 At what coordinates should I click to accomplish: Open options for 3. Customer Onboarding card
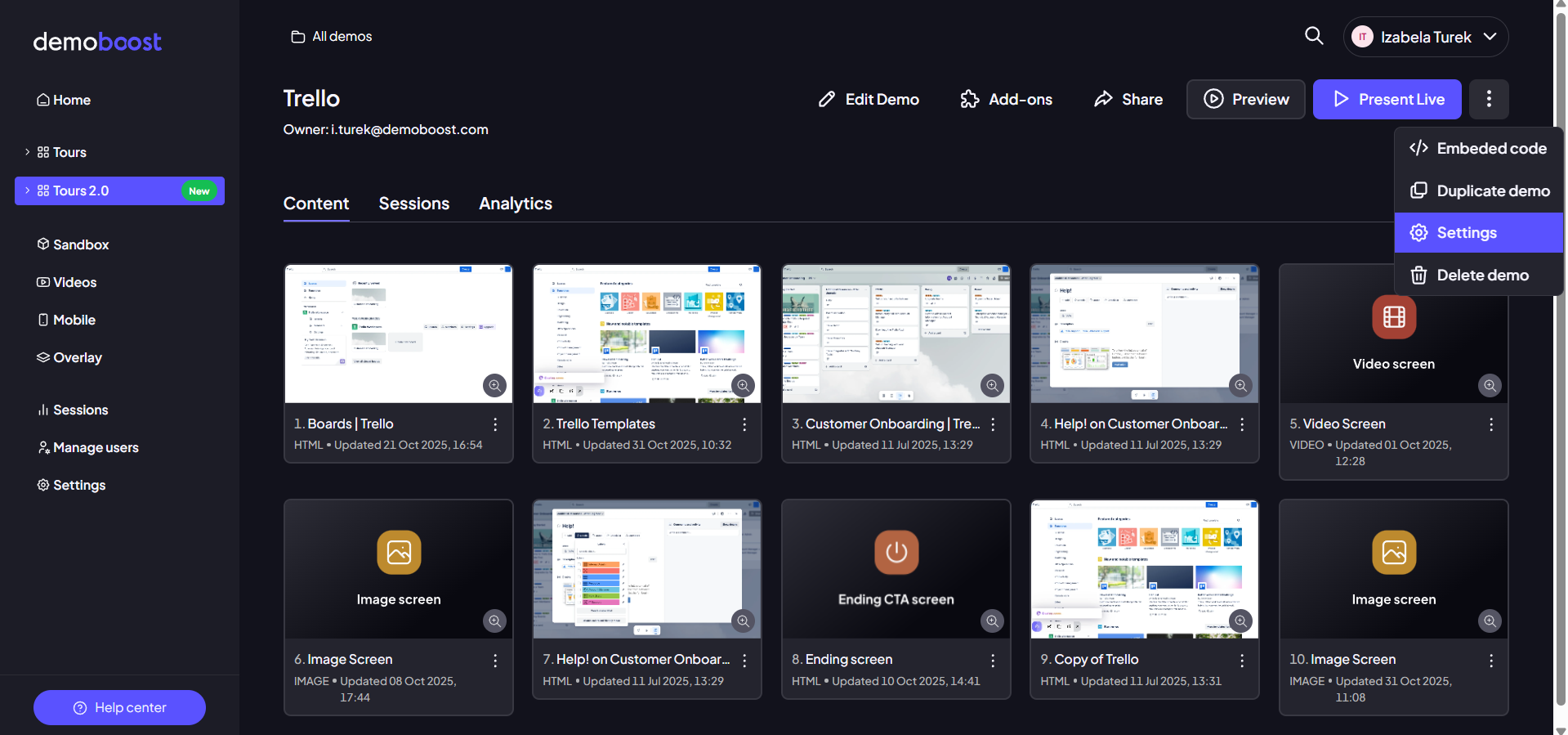click(993, 424)
